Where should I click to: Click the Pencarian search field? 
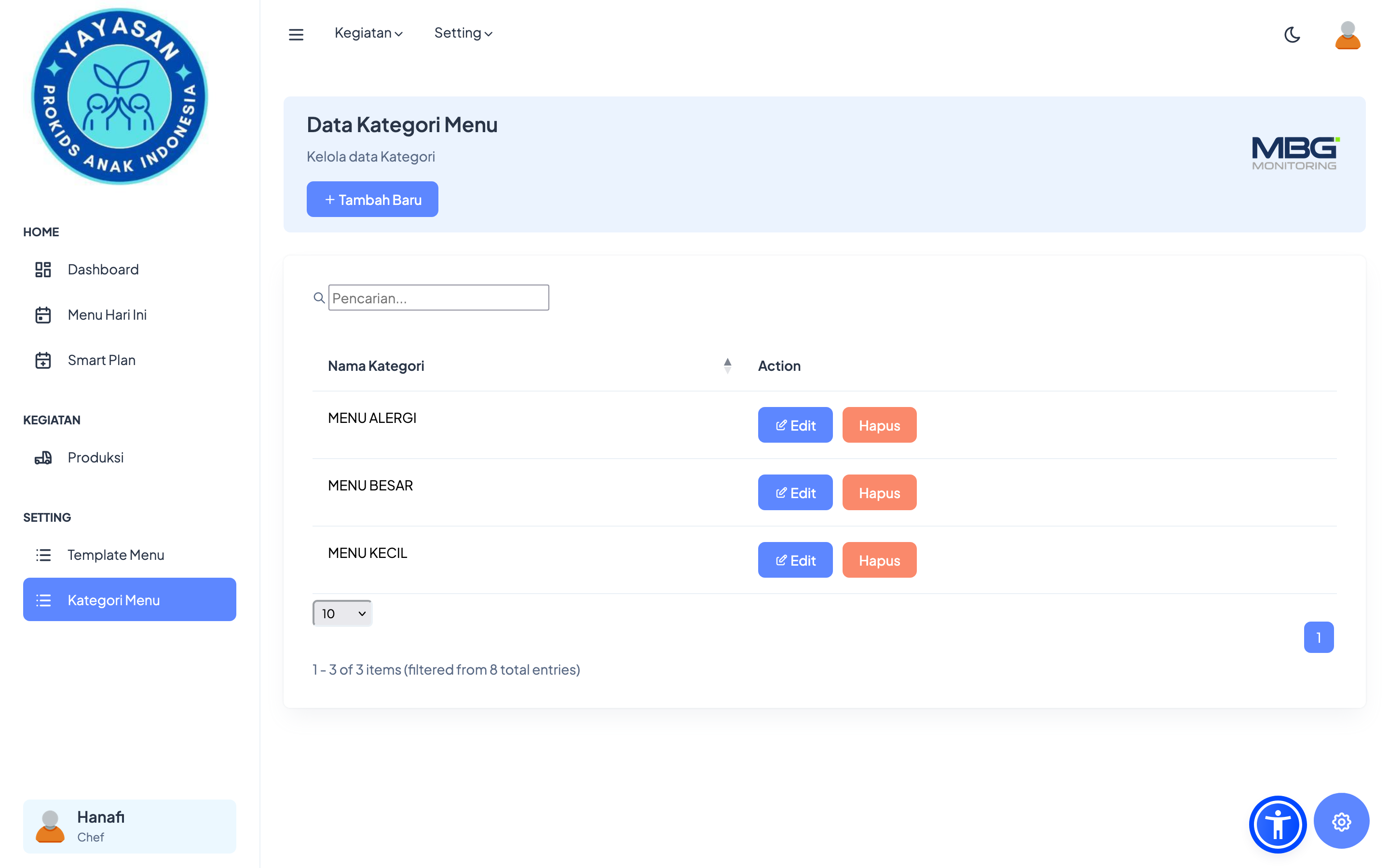pos(438,298)
